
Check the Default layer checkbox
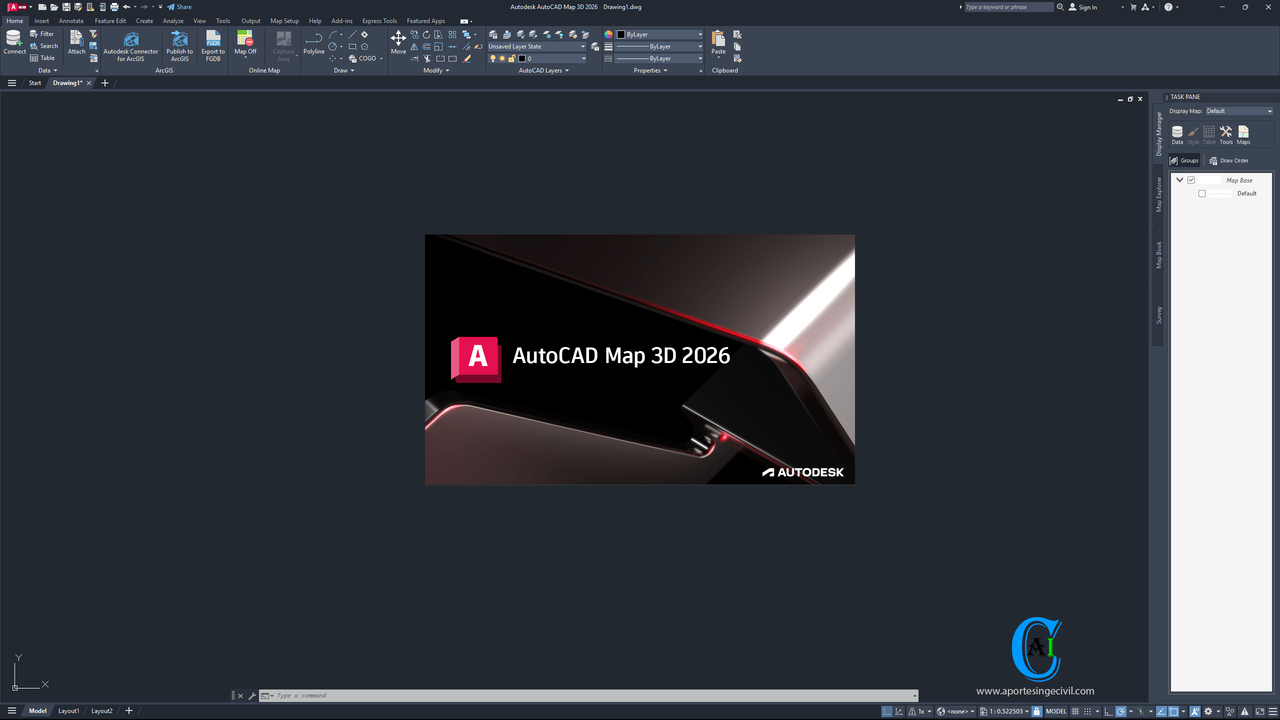click(1202, 193)
